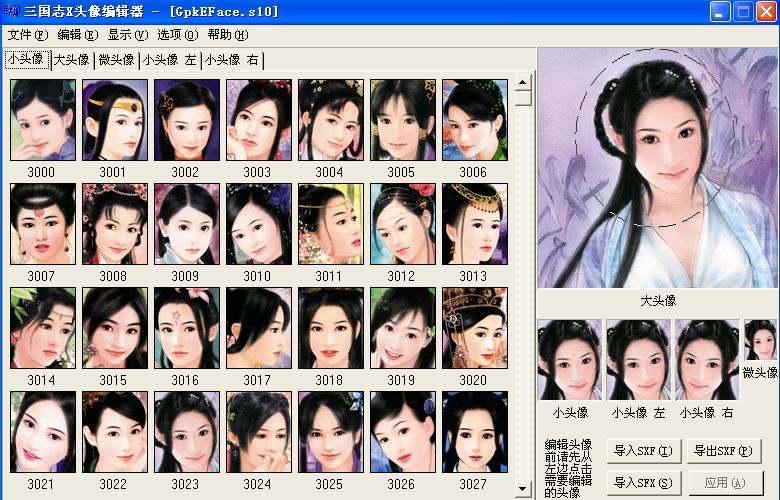The image size is (780, 500).
Task: Select portrait thumbnail 3003
Action: pyautogui.click(x=259, y=120)
